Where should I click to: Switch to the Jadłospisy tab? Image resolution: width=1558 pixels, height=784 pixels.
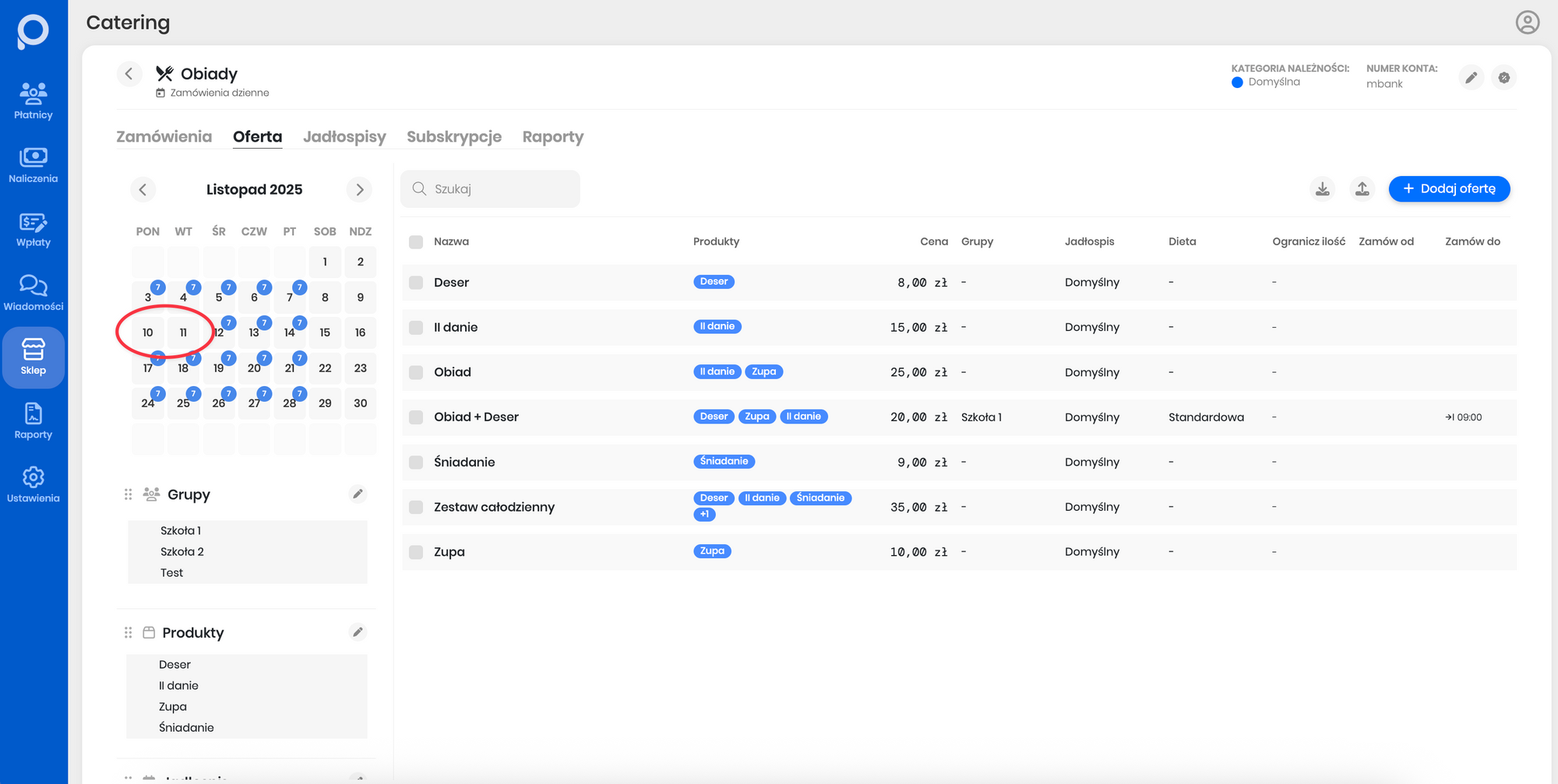[x=344, y=137]
